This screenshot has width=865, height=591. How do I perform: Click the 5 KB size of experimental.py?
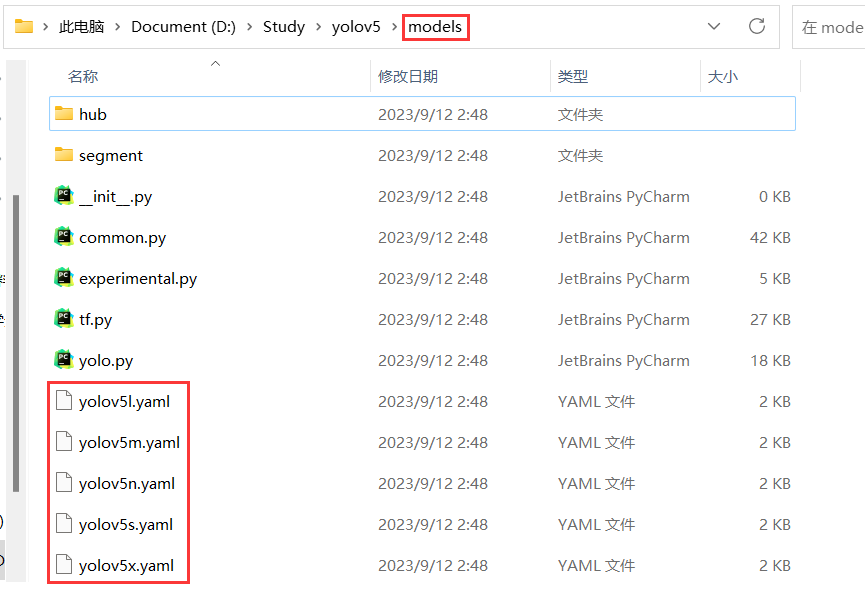click(775, 279)
